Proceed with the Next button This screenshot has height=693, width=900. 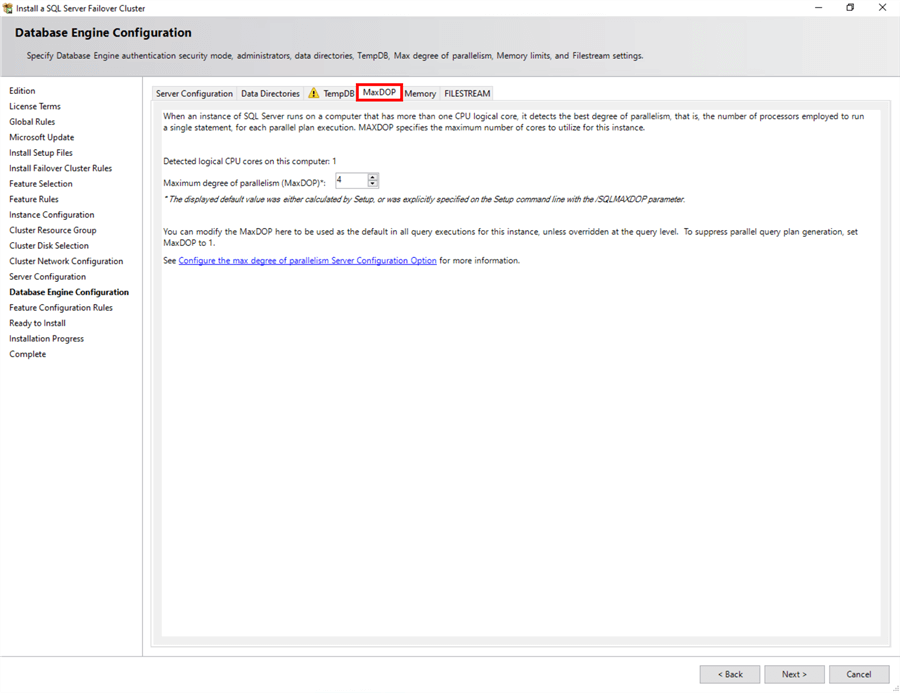click(794, 674)
